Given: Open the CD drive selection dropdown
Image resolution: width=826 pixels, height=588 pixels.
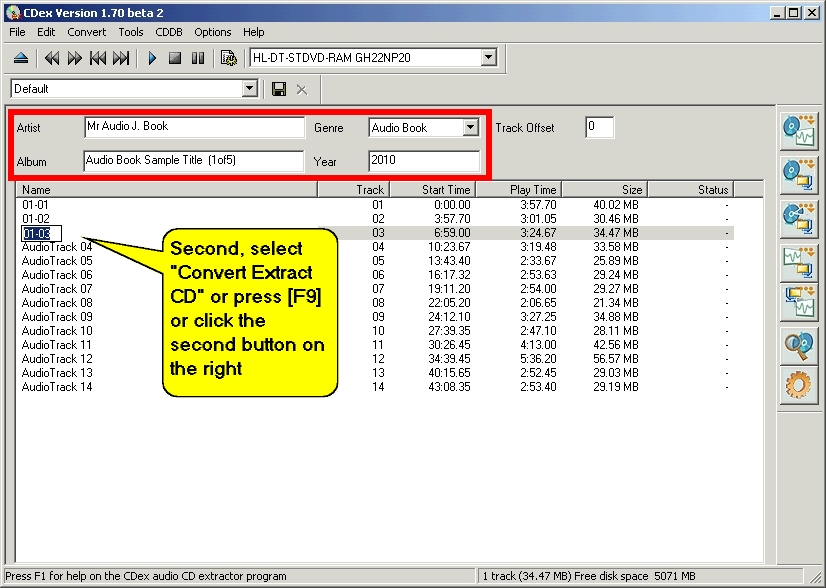Looking at the screenshot, I should tap(489, 57).
